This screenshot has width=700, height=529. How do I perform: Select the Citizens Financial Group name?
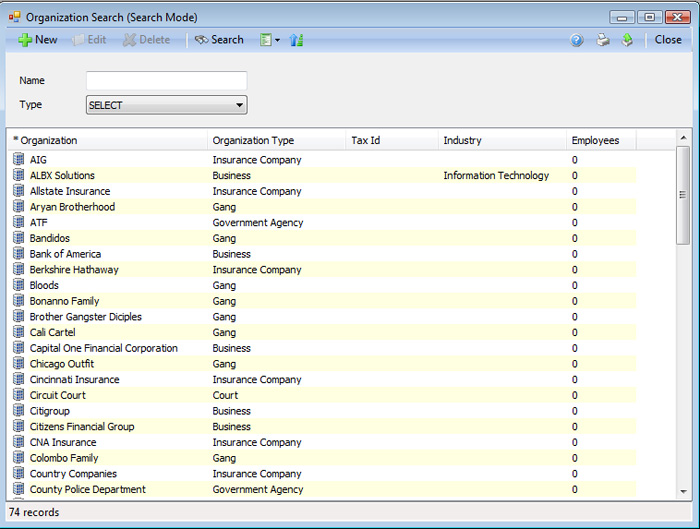tap(82, 427)
